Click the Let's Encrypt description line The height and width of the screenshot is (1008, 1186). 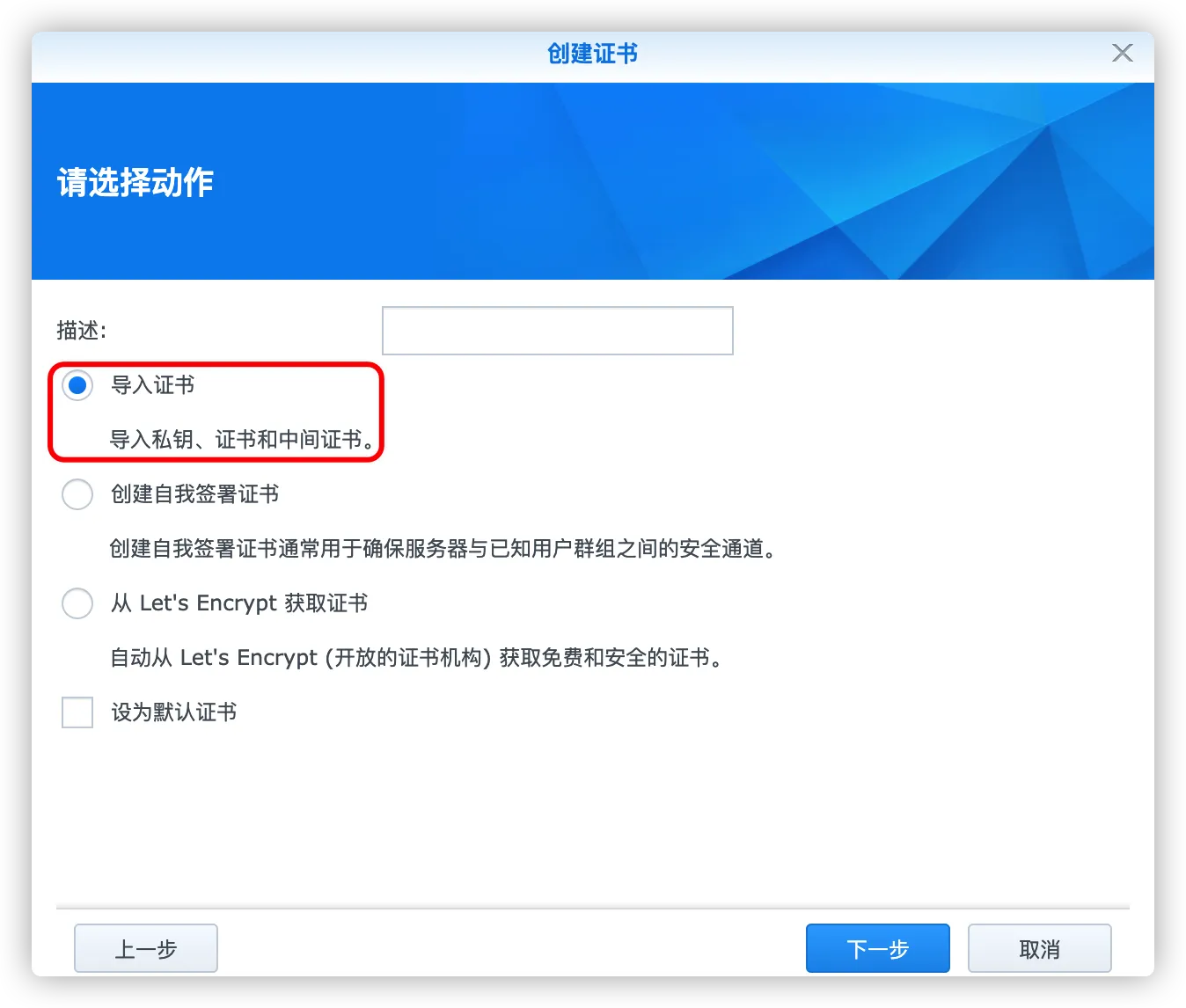click(417, 658)
